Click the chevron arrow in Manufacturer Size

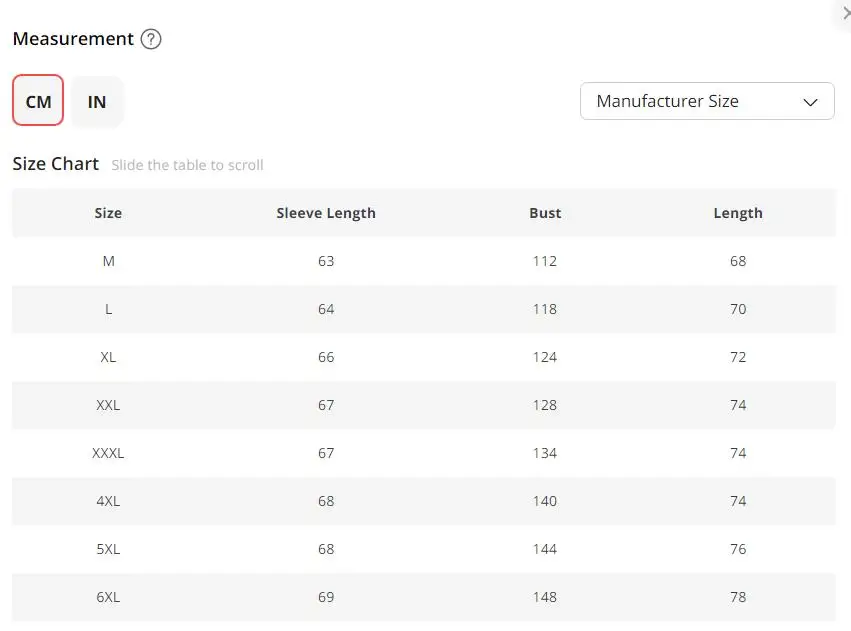pyautogui.click(x=810, y=102)
